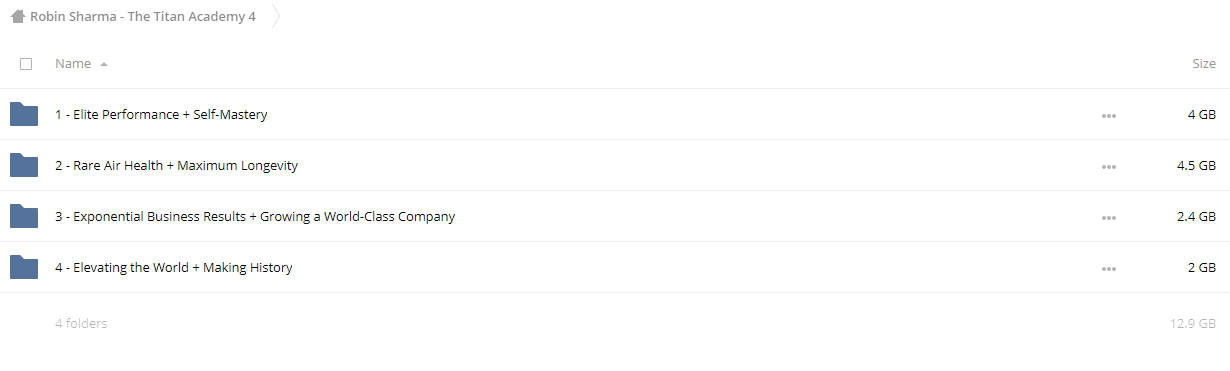The image size is (1230, 371).
Task: Click folder icon for Elevating the World
Action: pyautogui.click(x=24, y=267)
